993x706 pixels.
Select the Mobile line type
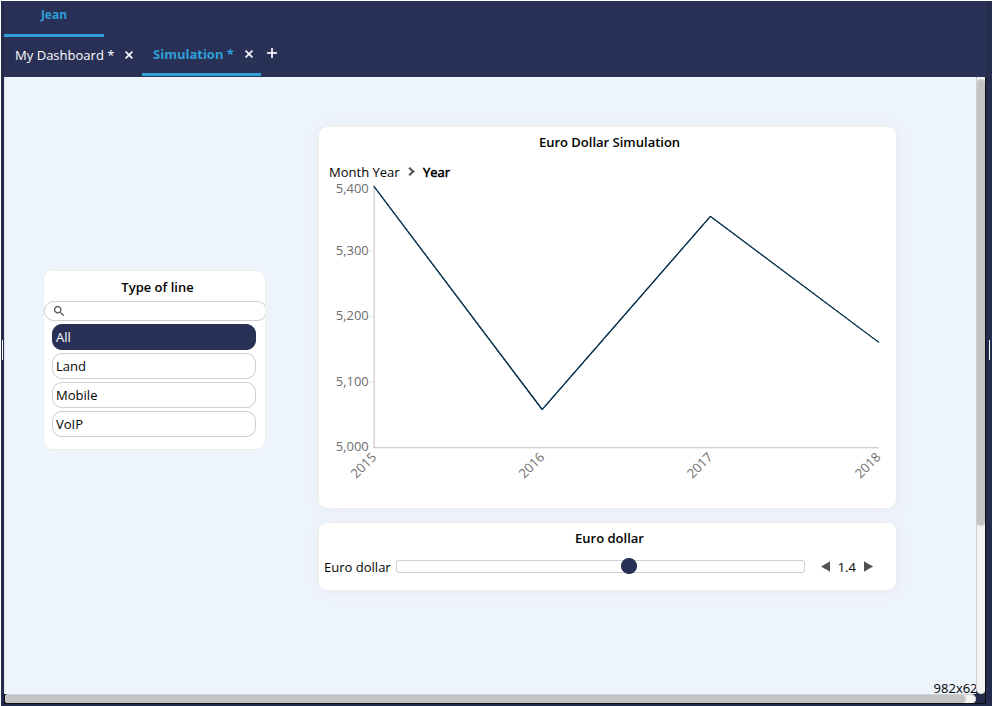pyautogui.click(x=154, y=395)
